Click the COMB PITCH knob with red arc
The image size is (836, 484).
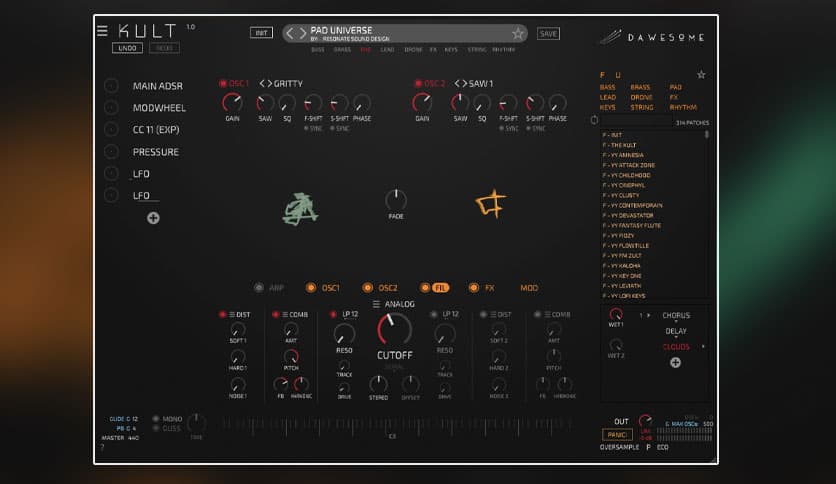[291, 356]
